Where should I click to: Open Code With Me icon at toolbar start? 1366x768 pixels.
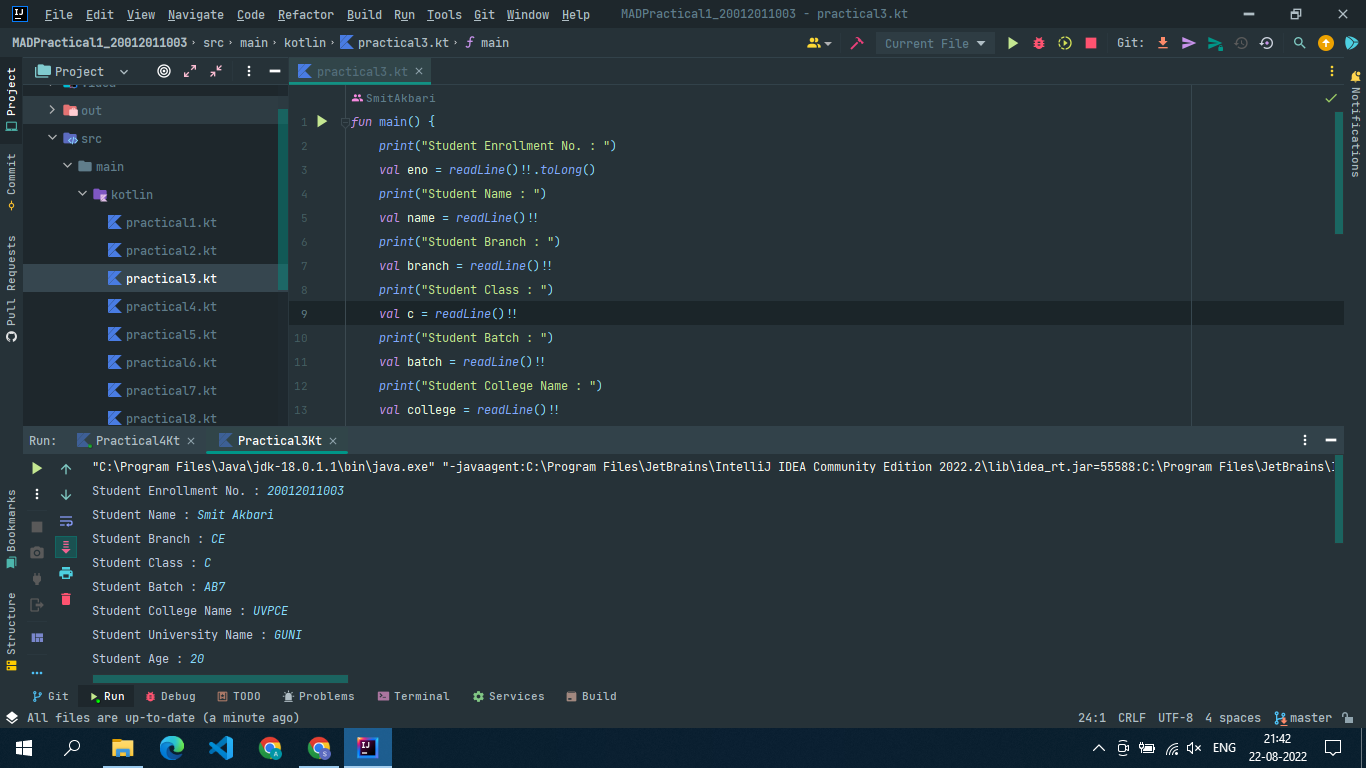tap(819, 43)
